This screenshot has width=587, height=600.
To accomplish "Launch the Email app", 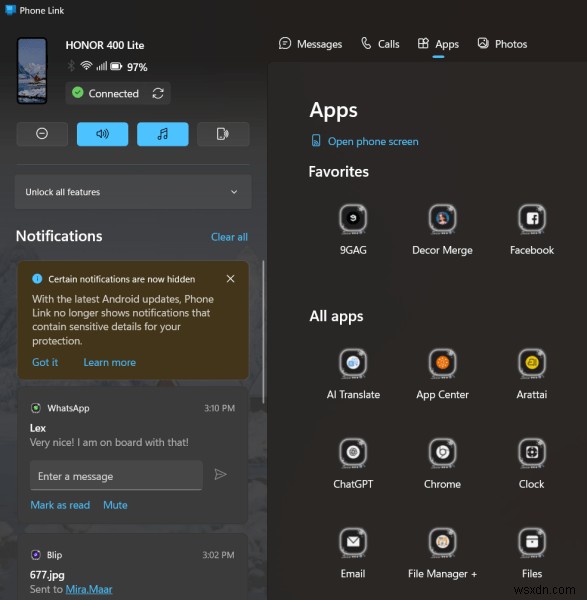I will tap(353, 542).
